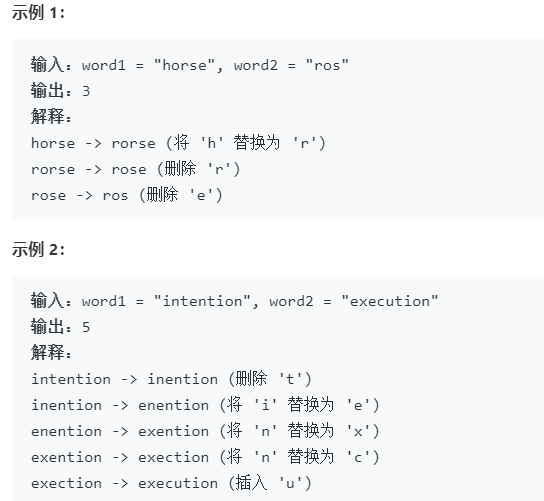Image resolution: width=544 pixels, height=501 pixels.
Task: Click the line enention -> exention
Action: [205, 431]
